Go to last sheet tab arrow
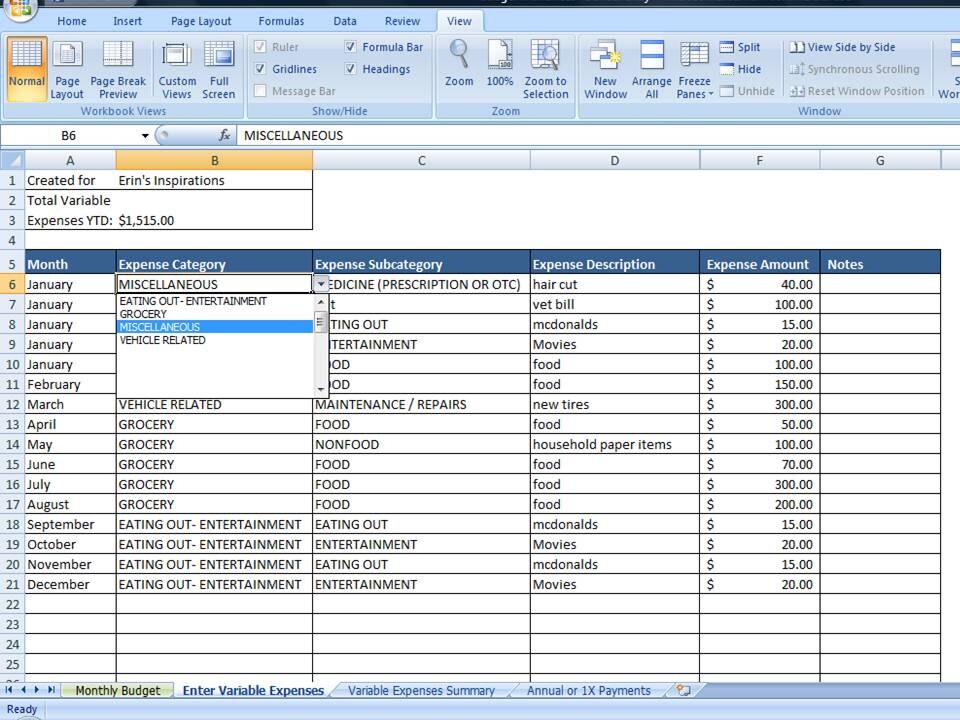The image size is (960, 720). click(x=51, y=690)
